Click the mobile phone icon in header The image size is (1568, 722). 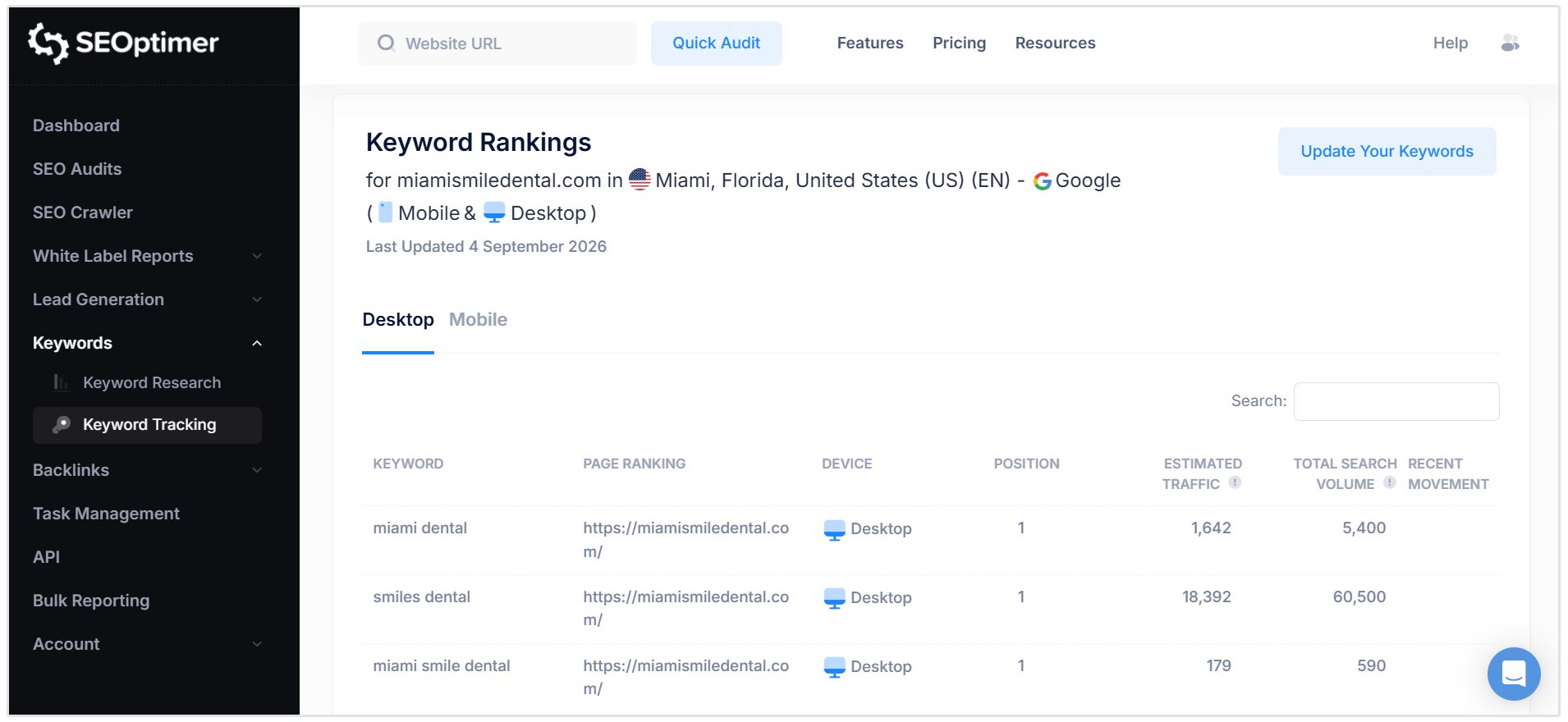click(x=385, y=212)
